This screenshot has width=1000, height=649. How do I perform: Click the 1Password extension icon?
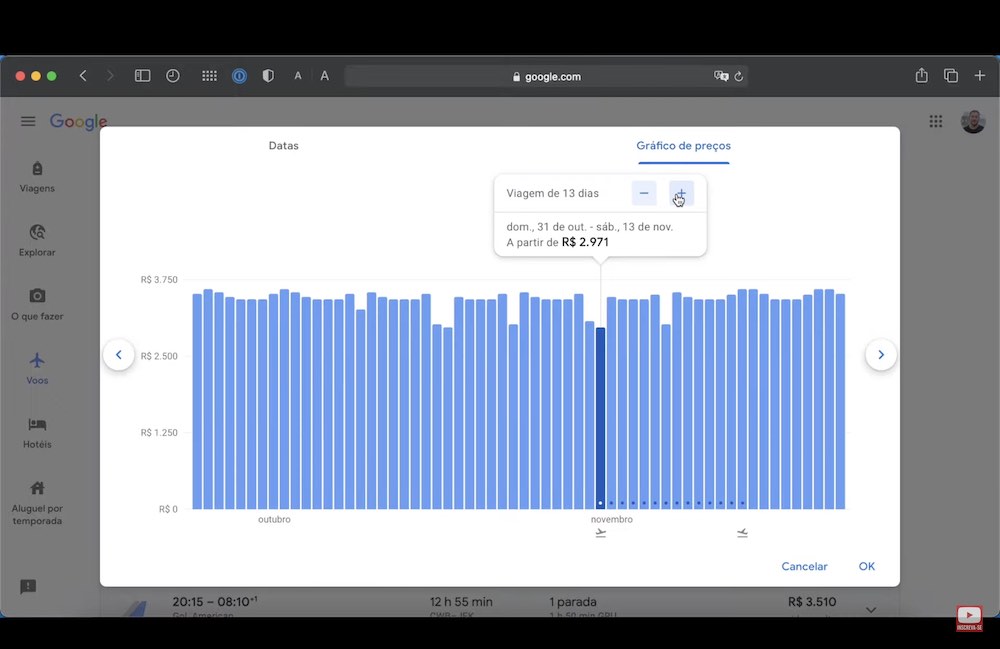239,76
